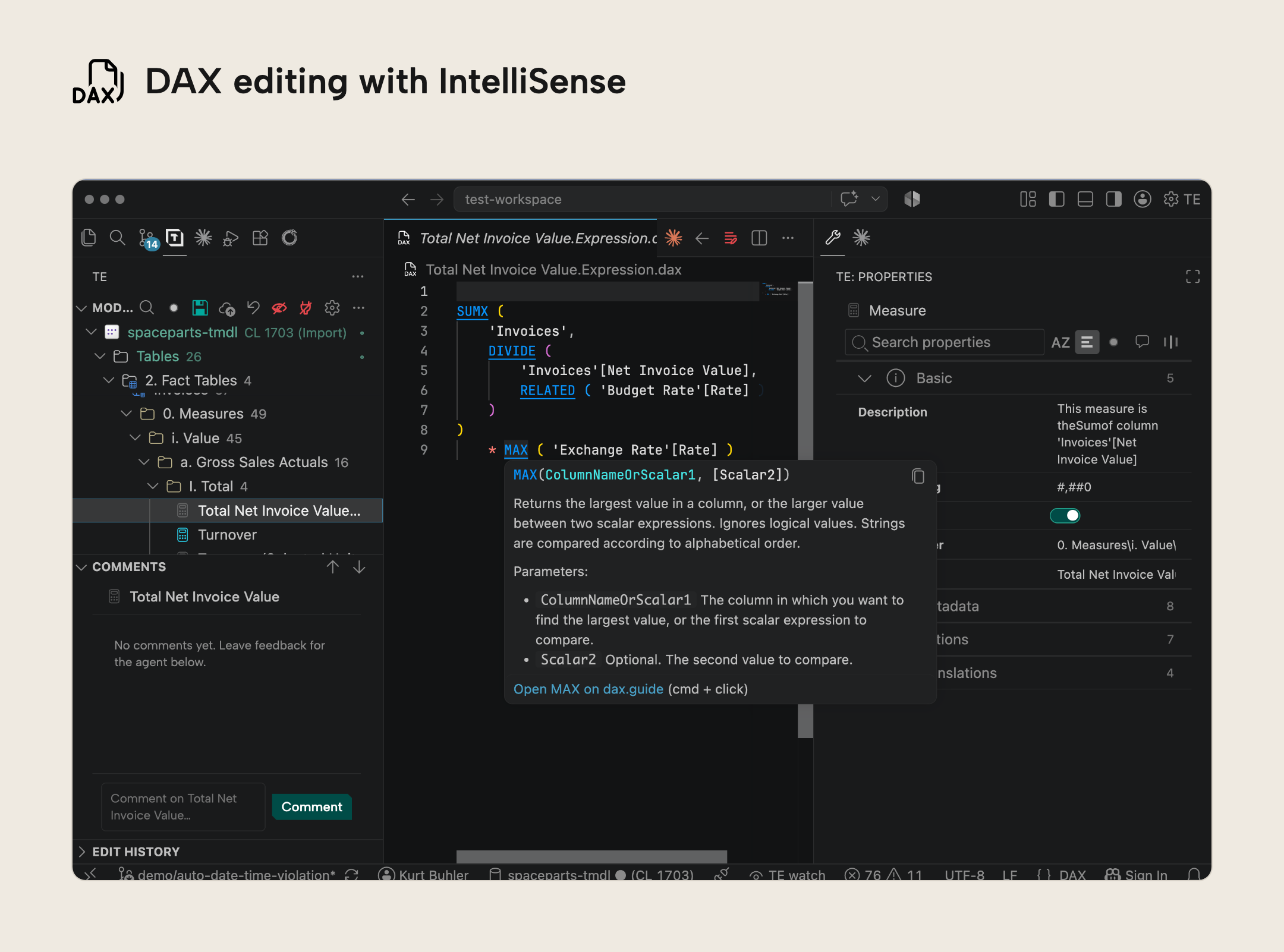The width and height of the screenshot is (1284, 952).
Task: Collapse the COMMENTS section
Action: pos(82,567)
